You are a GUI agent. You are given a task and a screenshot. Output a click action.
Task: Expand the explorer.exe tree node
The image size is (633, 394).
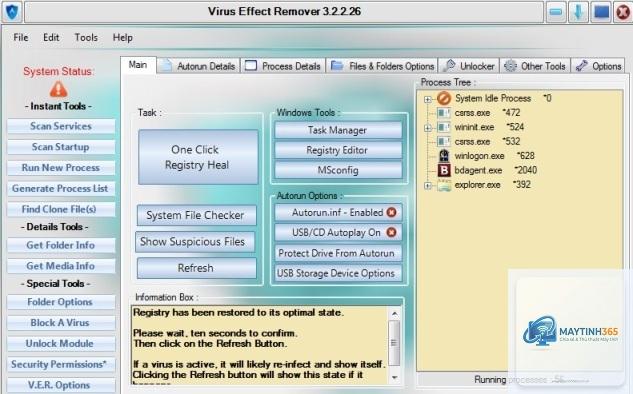coord(428,186)
